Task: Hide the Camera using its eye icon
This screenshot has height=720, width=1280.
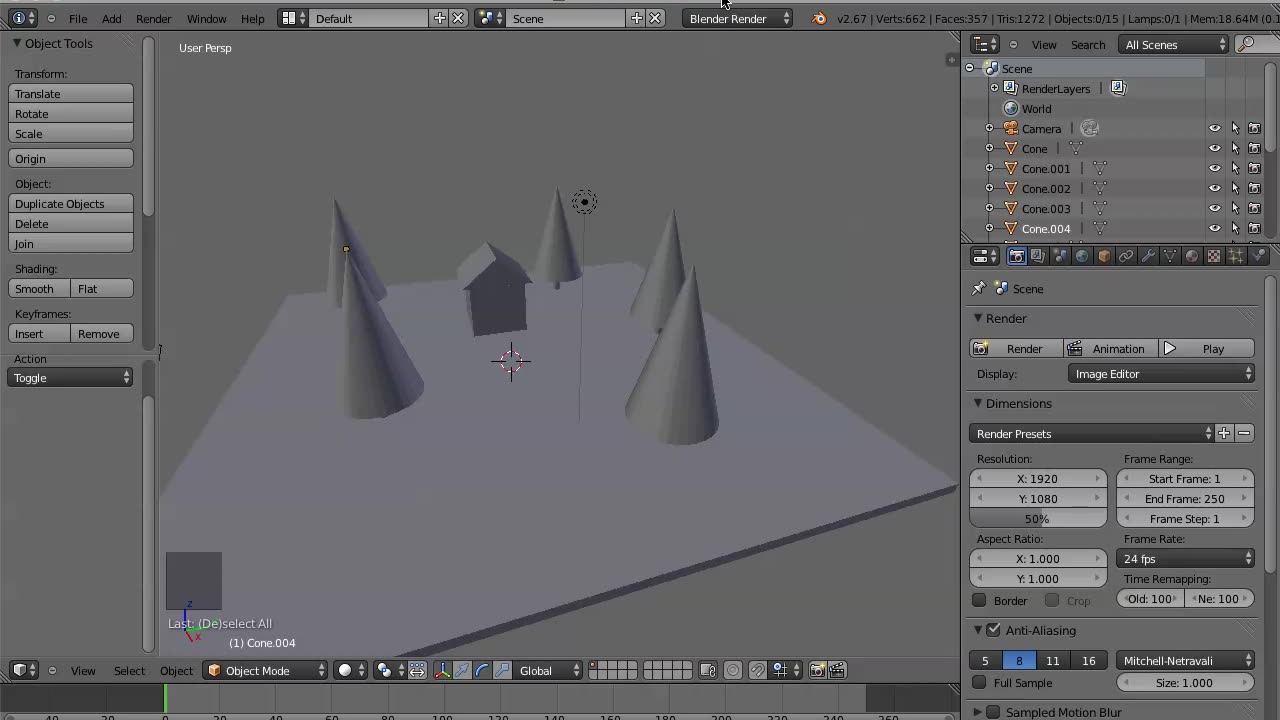Action: tap(1215, 128)
